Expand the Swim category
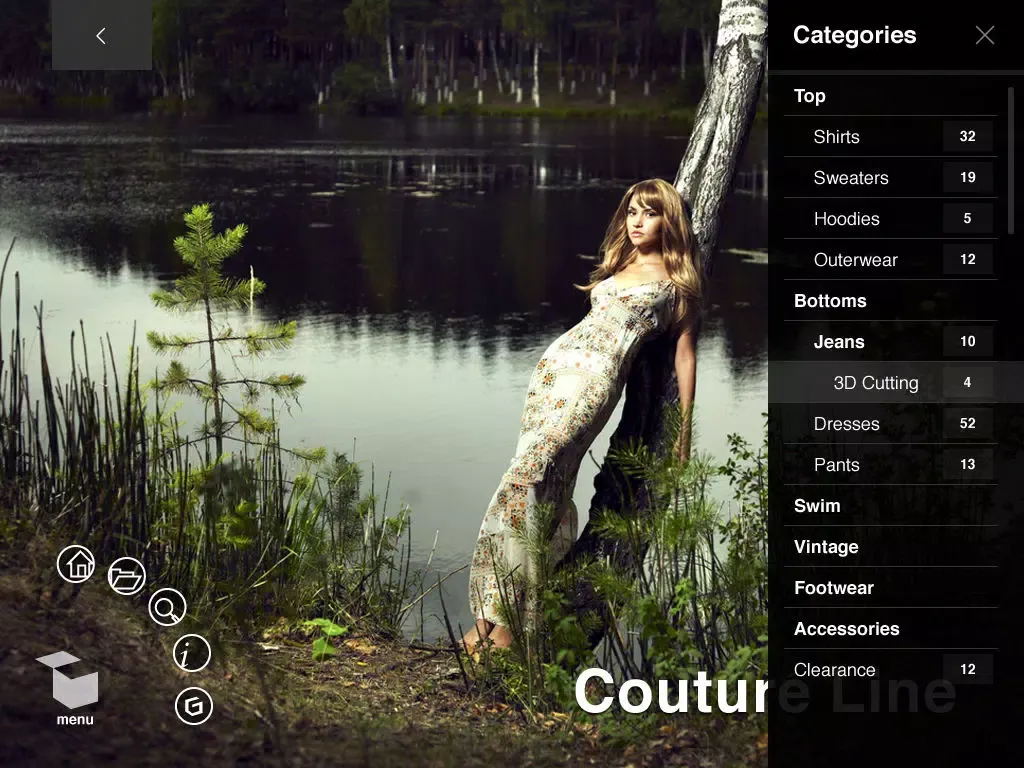Image resolution: width=1024 pixels, height=768 pixels. (891, 506)
